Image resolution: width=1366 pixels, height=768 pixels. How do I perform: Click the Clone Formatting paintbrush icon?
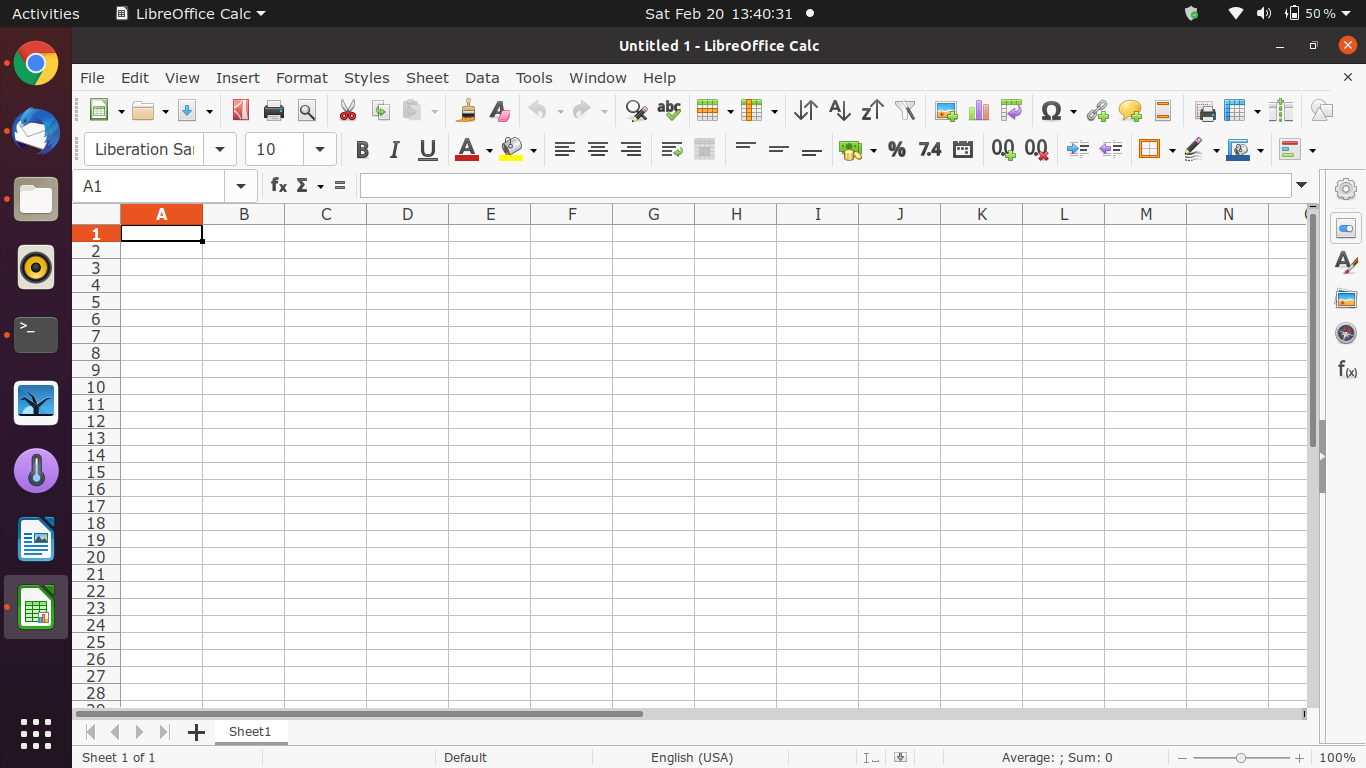click(x=466, y=110)
